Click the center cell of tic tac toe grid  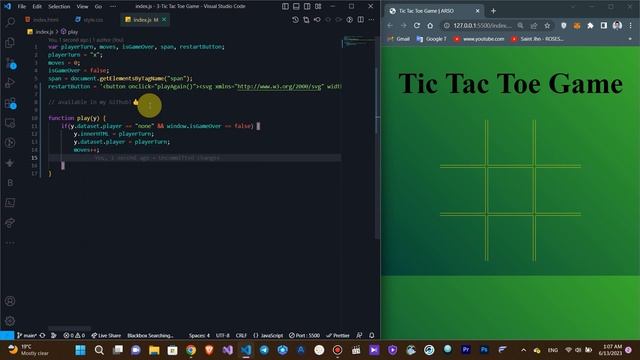(x=510, y=190)
